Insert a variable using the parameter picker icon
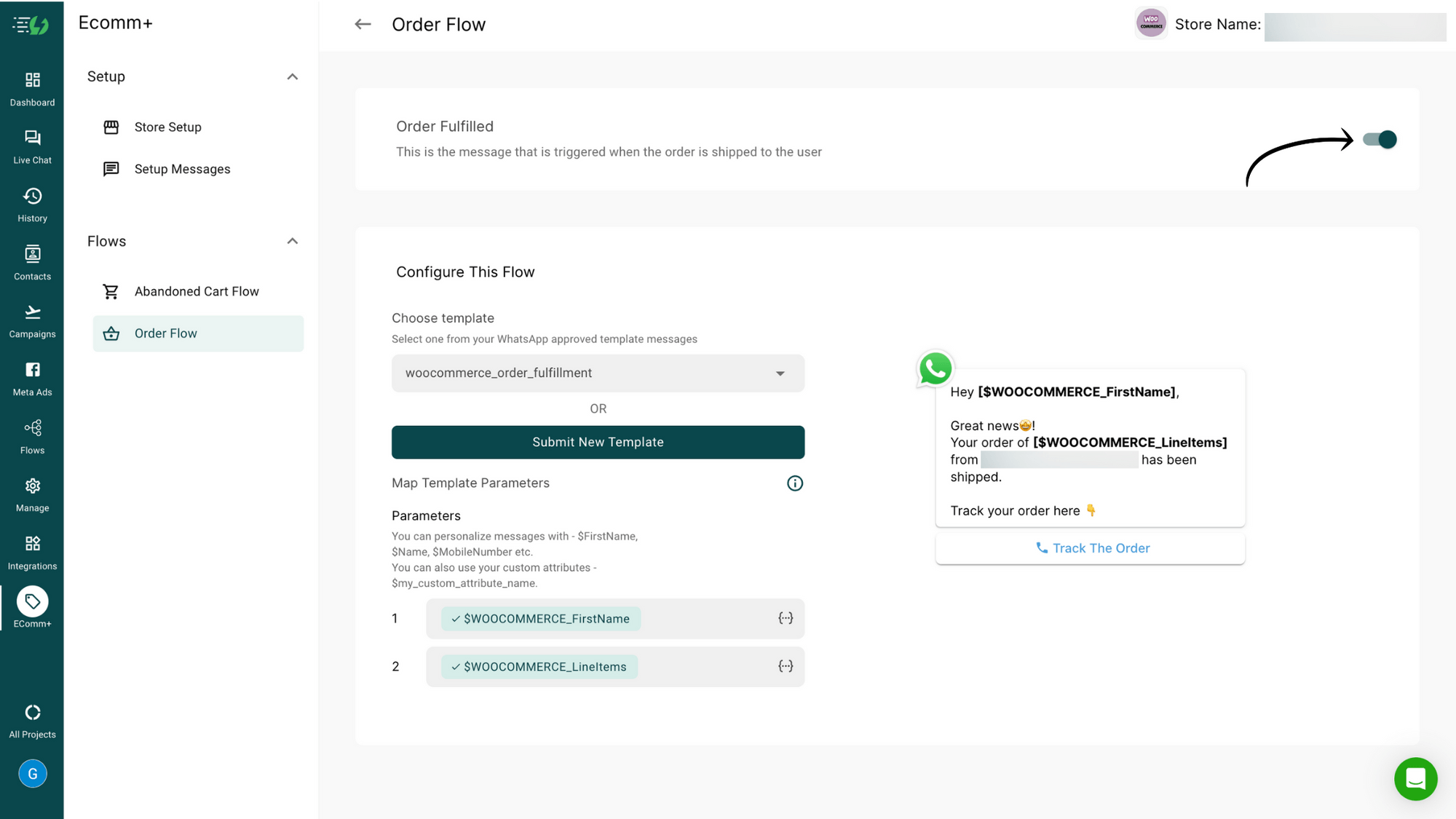 click(x=786, y=618)
